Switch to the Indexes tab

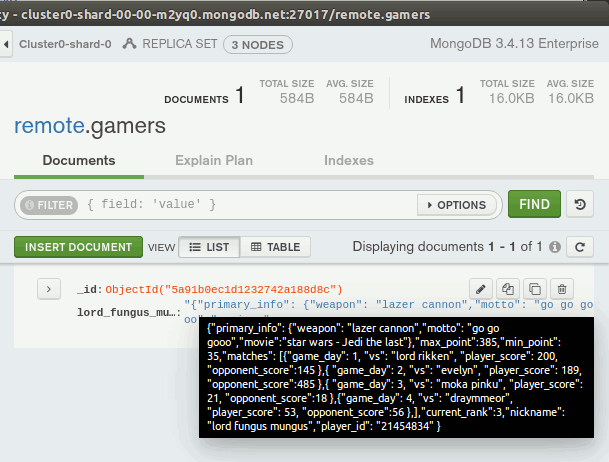pos(349,160)
